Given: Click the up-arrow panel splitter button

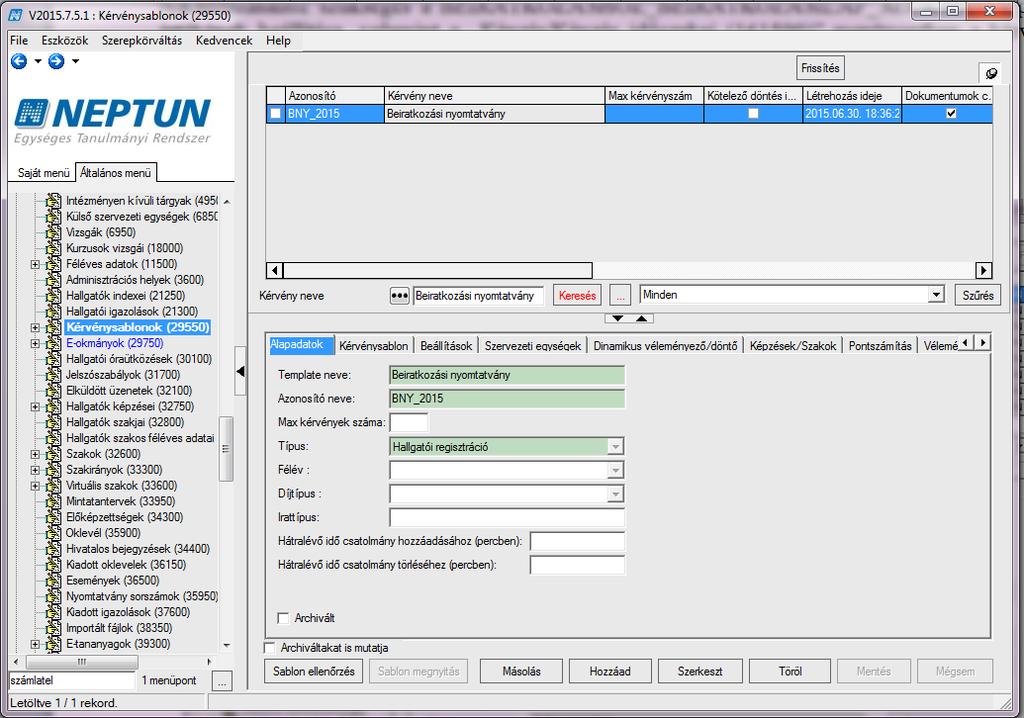Looking at the screenshot, I should [641, 318].
